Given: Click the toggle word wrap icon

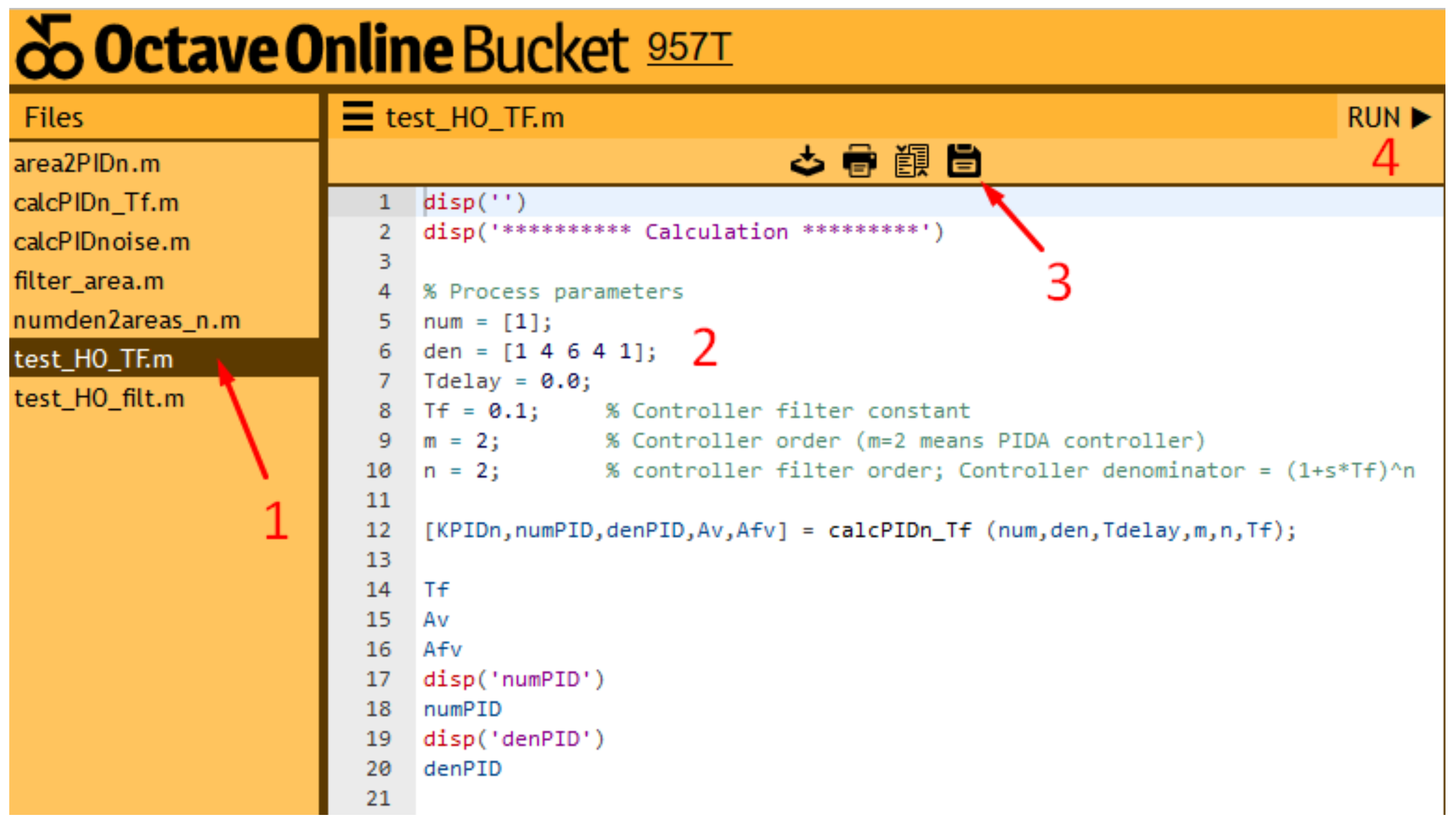Looking at the screenshot, I should click(x=911, y=161).
